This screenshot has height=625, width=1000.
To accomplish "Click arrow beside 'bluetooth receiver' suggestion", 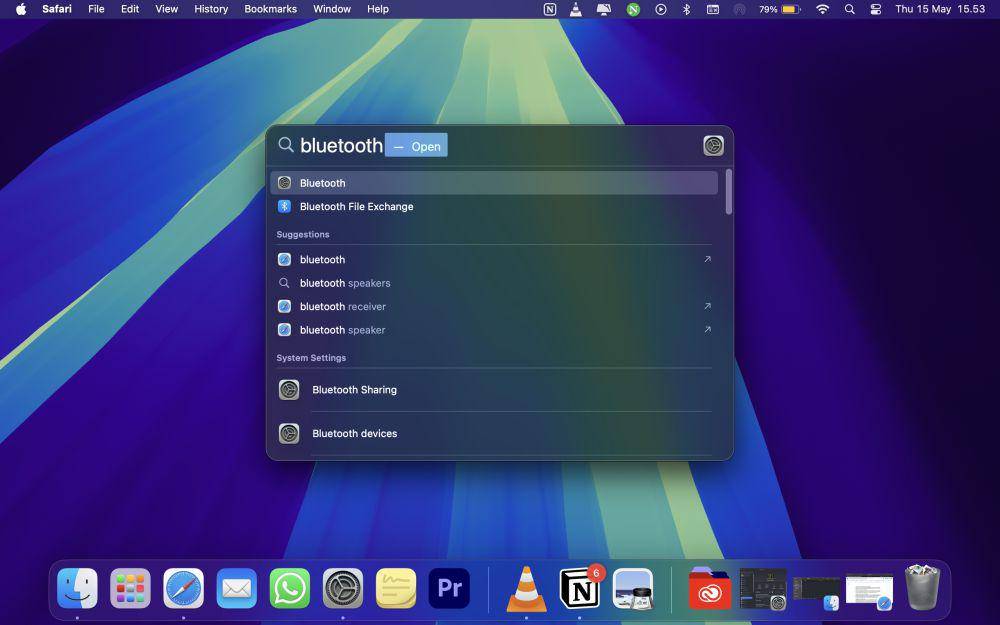I will (707, 306).
